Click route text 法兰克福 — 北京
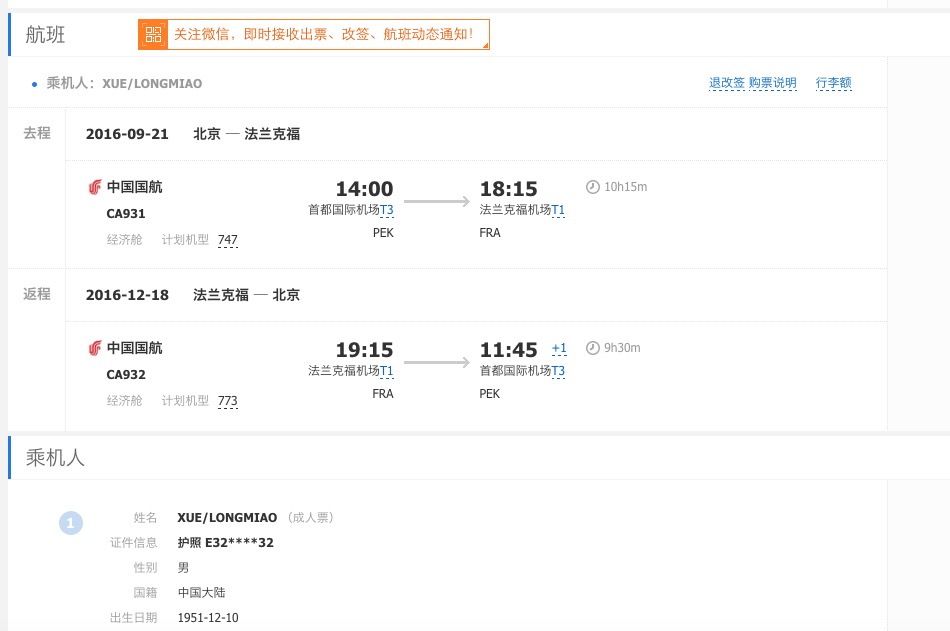The width and height of the screenshot is (950, 631). point(247,295)
